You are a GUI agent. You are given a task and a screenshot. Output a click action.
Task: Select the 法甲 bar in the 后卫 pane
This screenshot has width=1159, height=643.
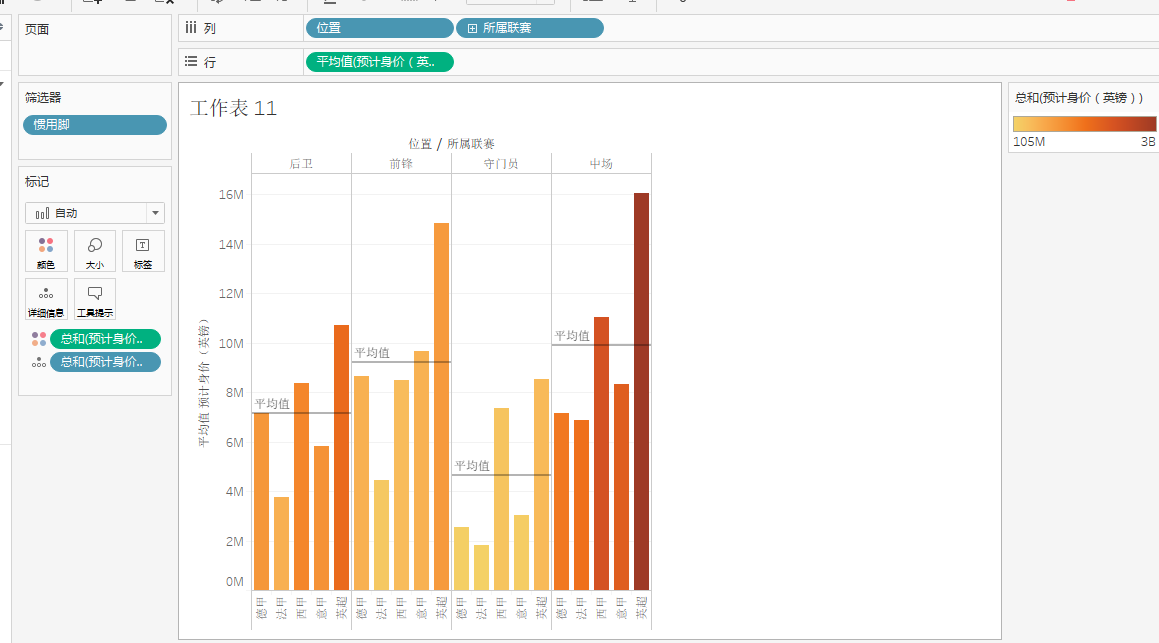[282, 543]
